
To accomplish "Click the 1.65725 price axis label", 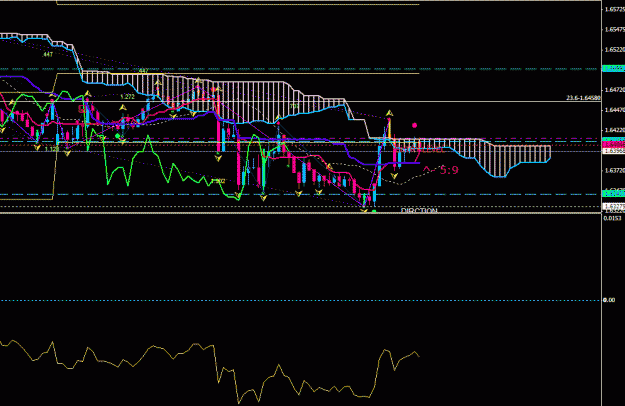I will [x=615, y=9].
